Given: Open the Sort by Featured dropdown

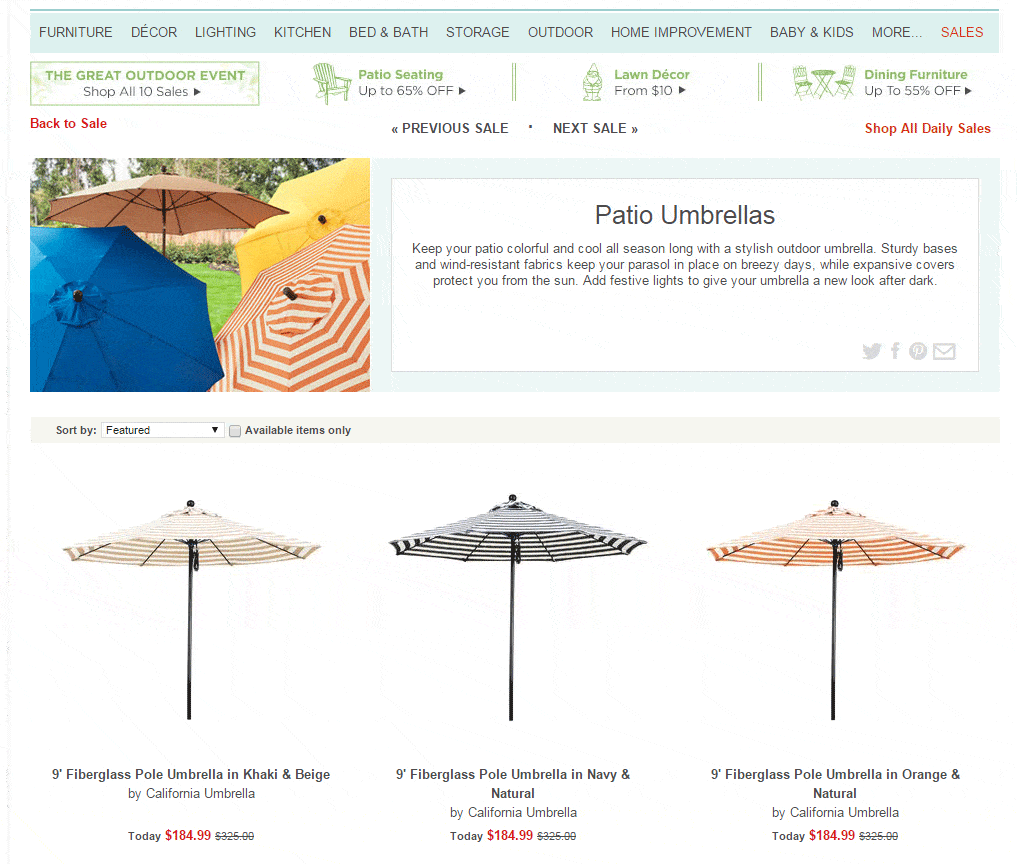Looking at the screenshot, I should (162, 430).
